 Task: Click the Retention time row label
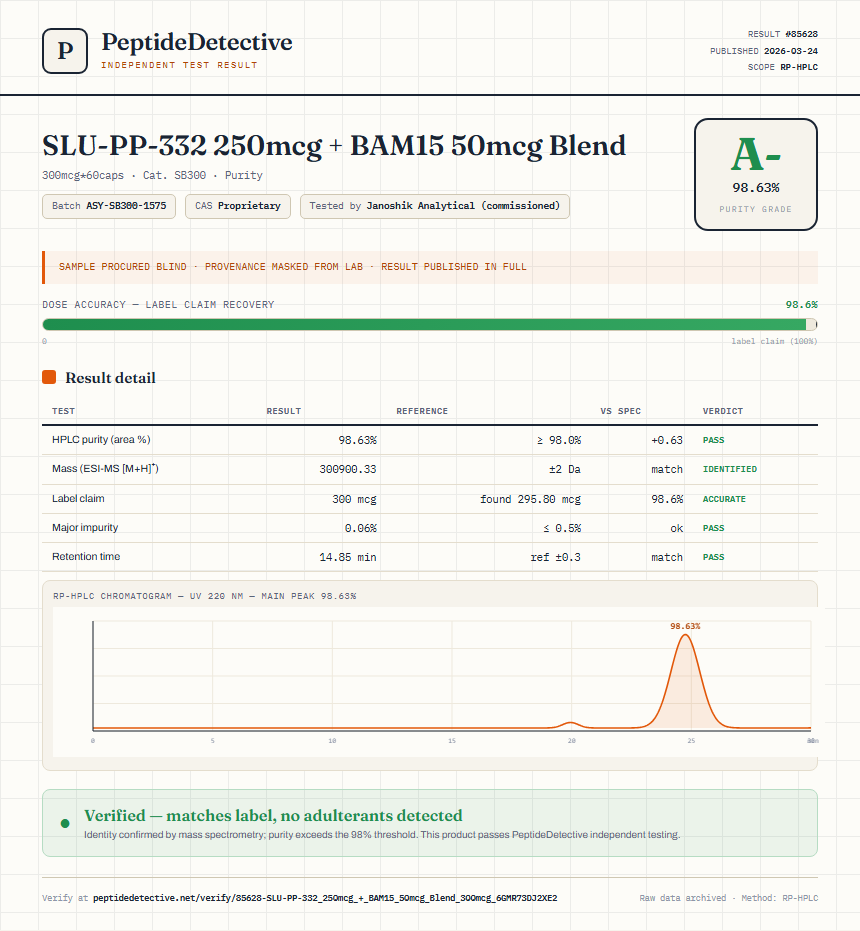[86, 556]
